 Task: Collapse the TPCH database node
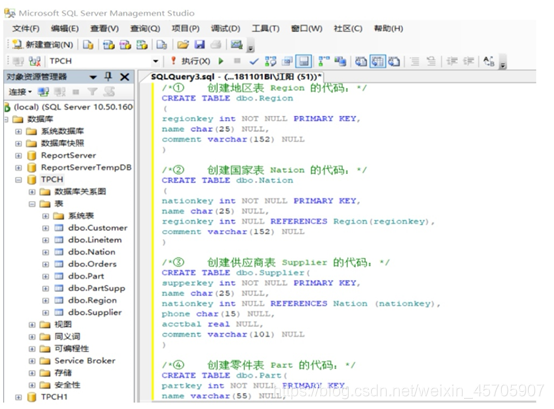[18, 180]
